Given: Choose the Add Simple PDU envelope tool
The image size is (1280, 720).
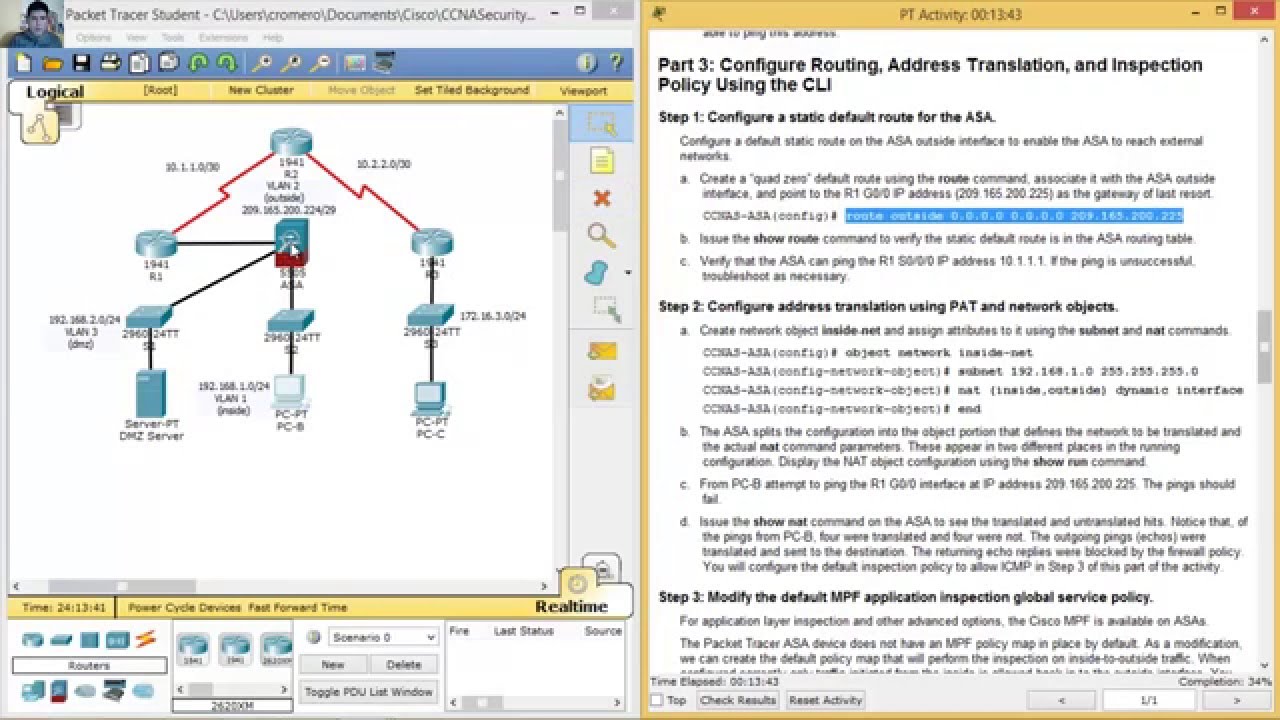Looking at the screenshot, I should [x=602, y=351].
